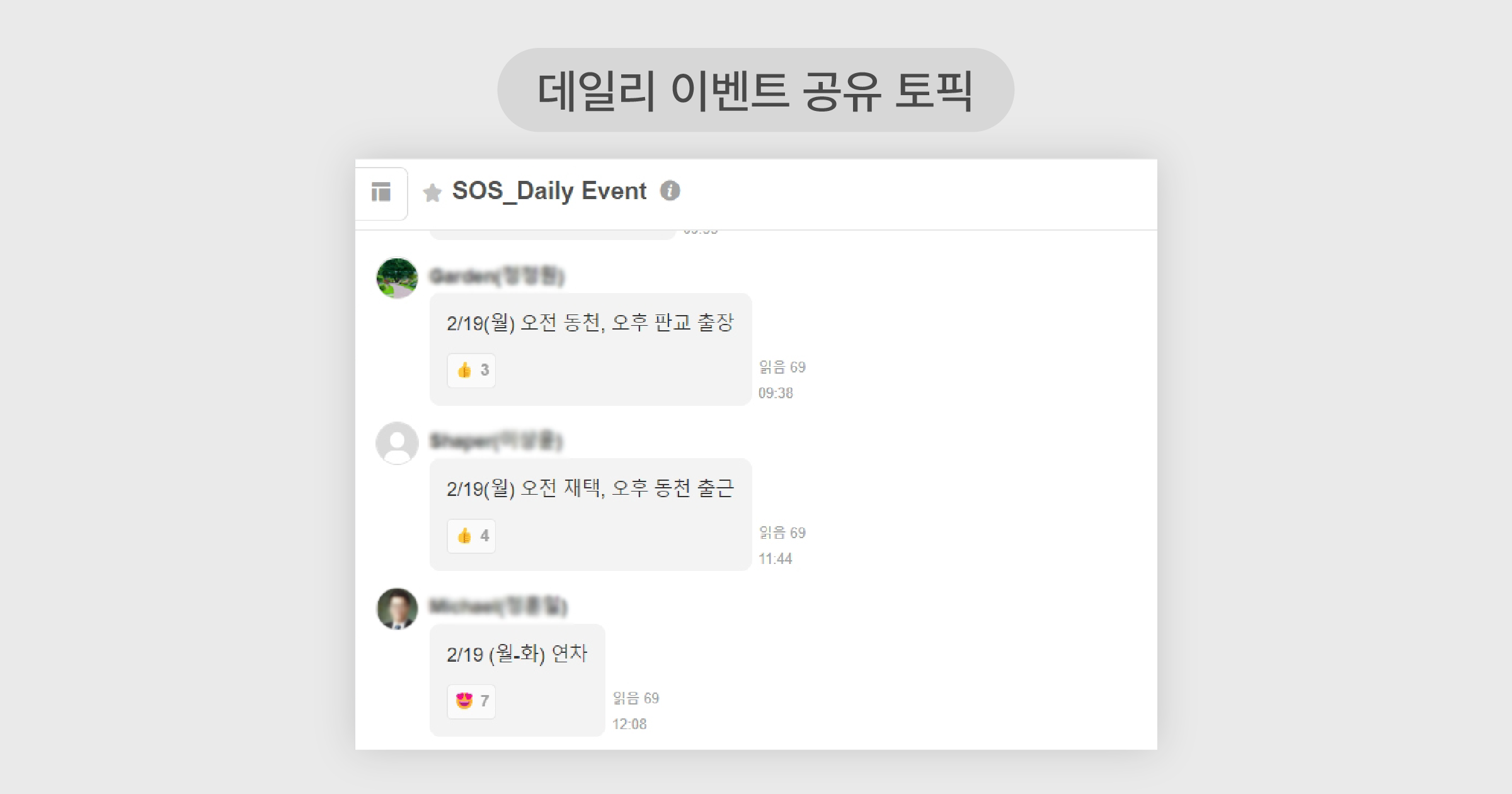Screen dimensions: 1512x794
Task: Click the heart-eyes reaction showing 7
Action: (471, 701)
